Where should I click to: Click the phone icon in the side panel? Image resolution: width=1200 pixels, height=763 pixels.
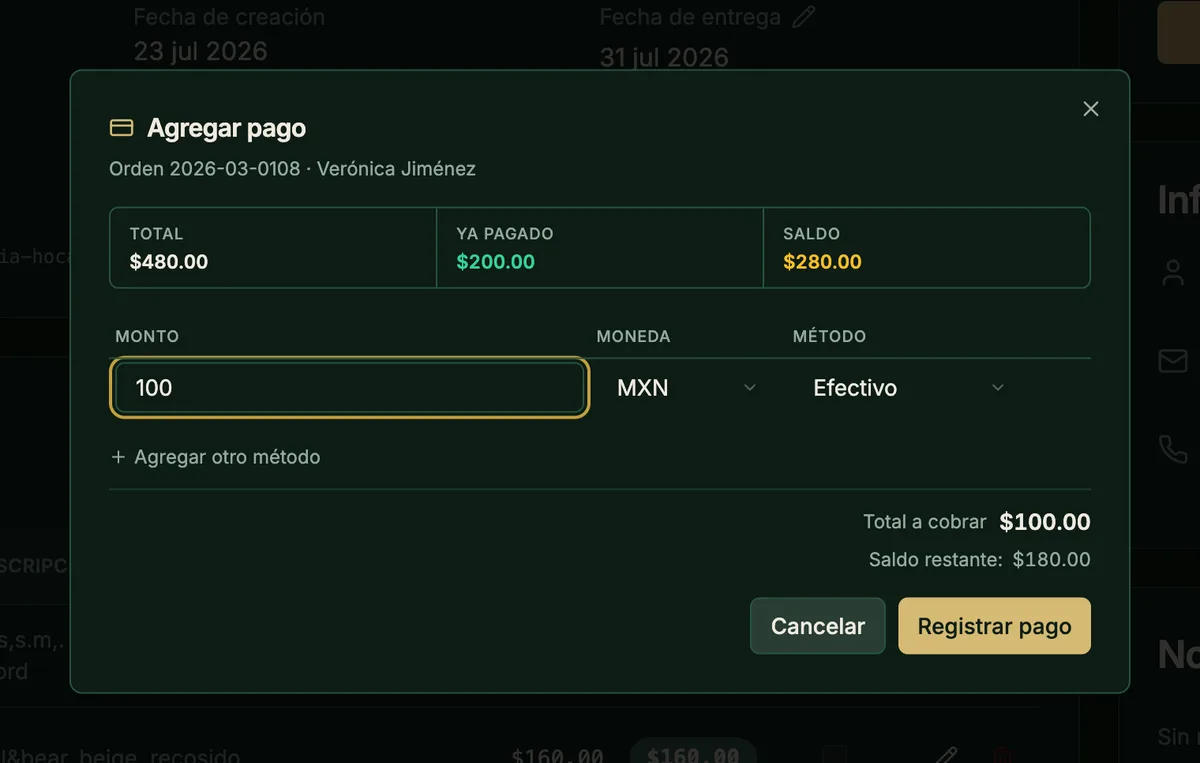click(x=1173, y=449)
